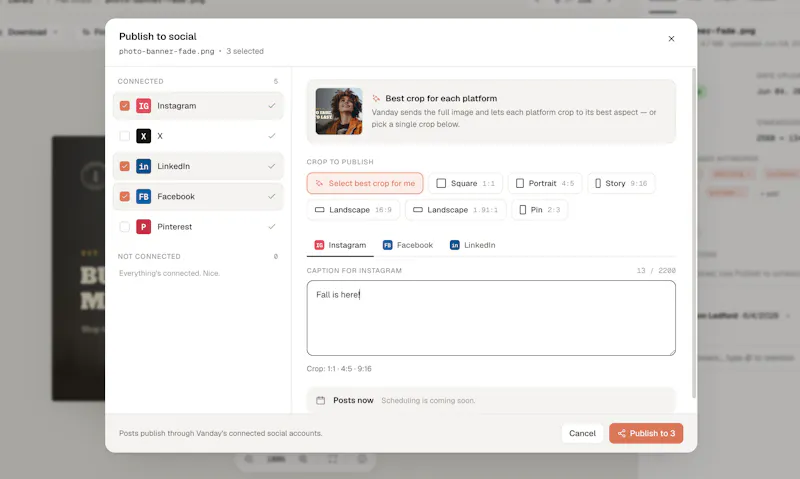Select the Landscape 1.91:1 crop
The width and height of the screenshot is (800, 479).
tap(456, 210)
